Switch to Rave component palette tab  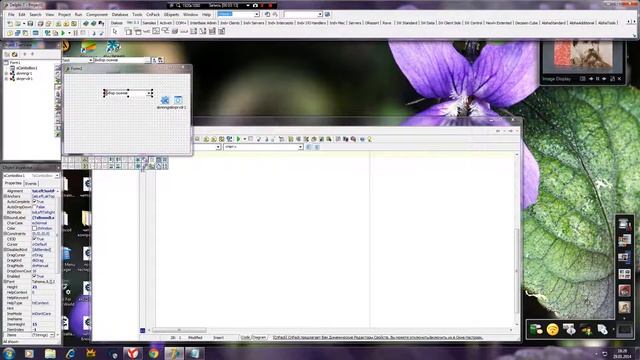click(x=387, y=23)
